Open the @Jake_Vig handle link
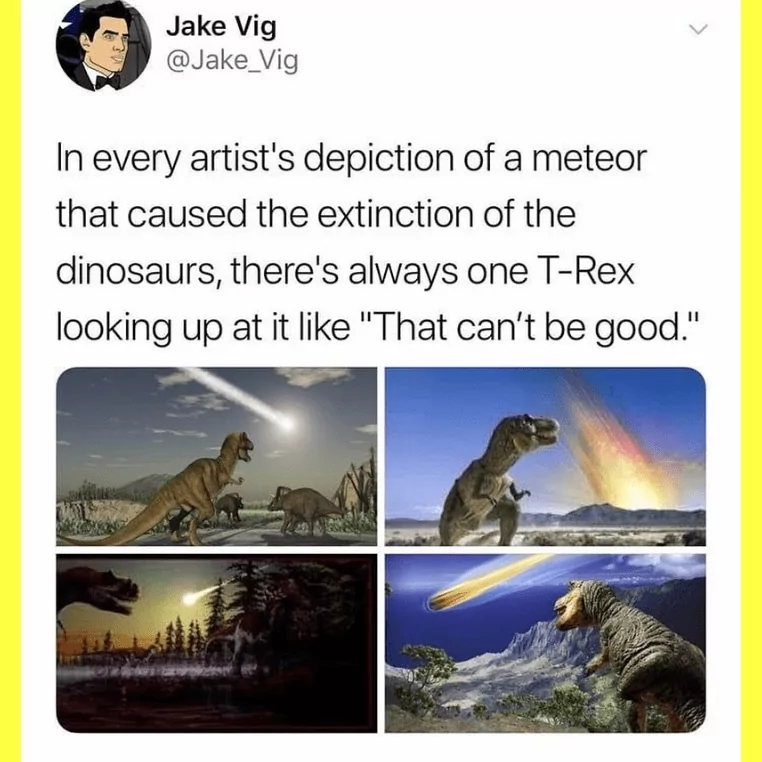The height and width of the screenshot is (762, 762). point(232,61)
